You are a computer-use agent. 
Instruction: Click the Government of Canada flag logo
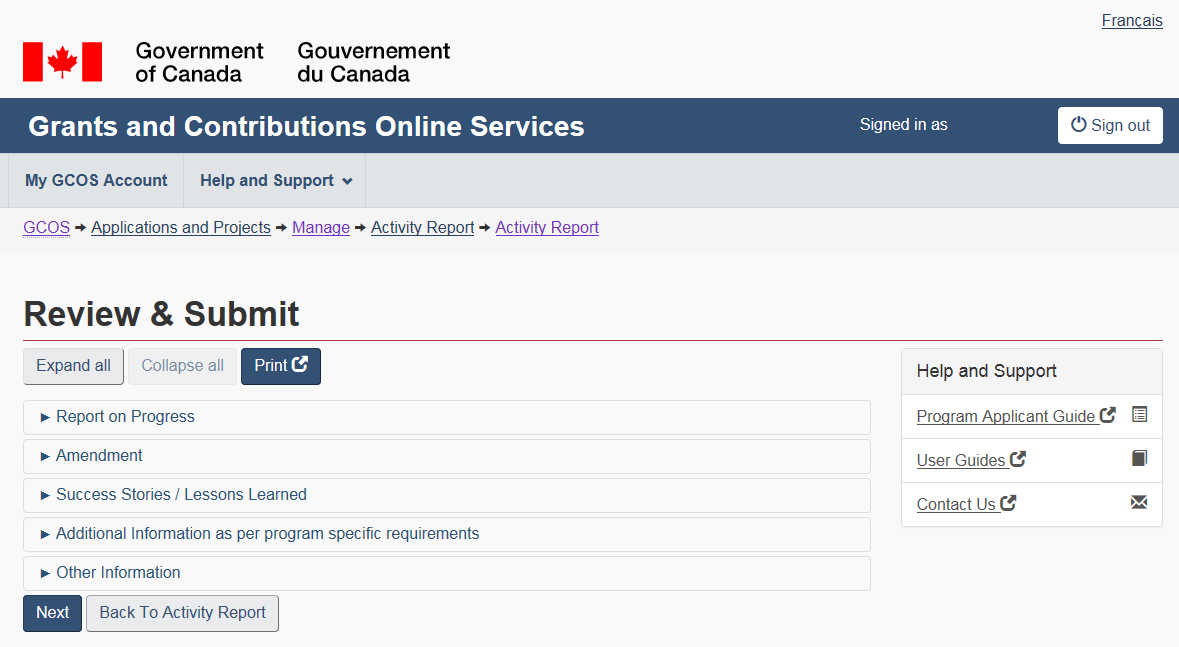[62, 62]
